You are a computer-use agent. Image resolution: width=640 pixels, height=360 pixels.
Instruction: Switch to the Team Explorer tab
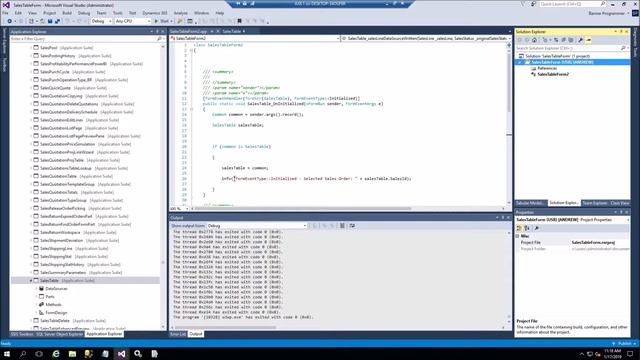click(595, 203)
